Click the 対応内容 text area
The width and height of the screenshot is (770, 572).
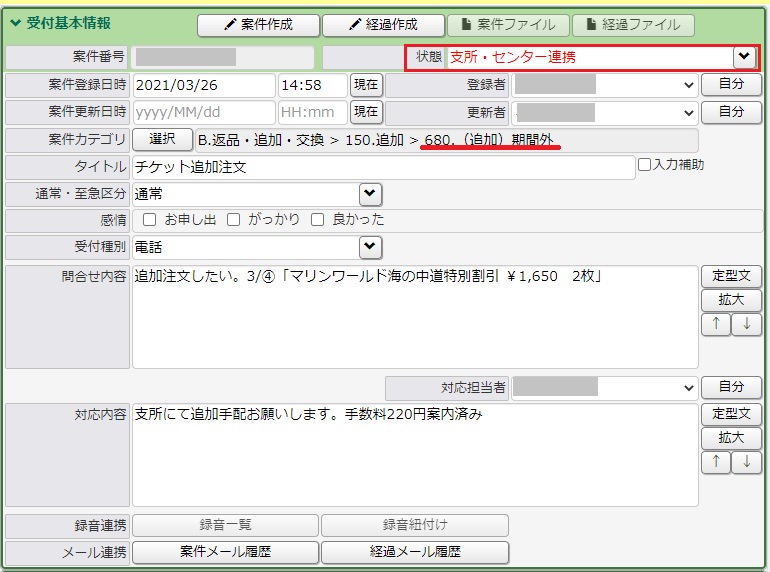click(415, 455)
